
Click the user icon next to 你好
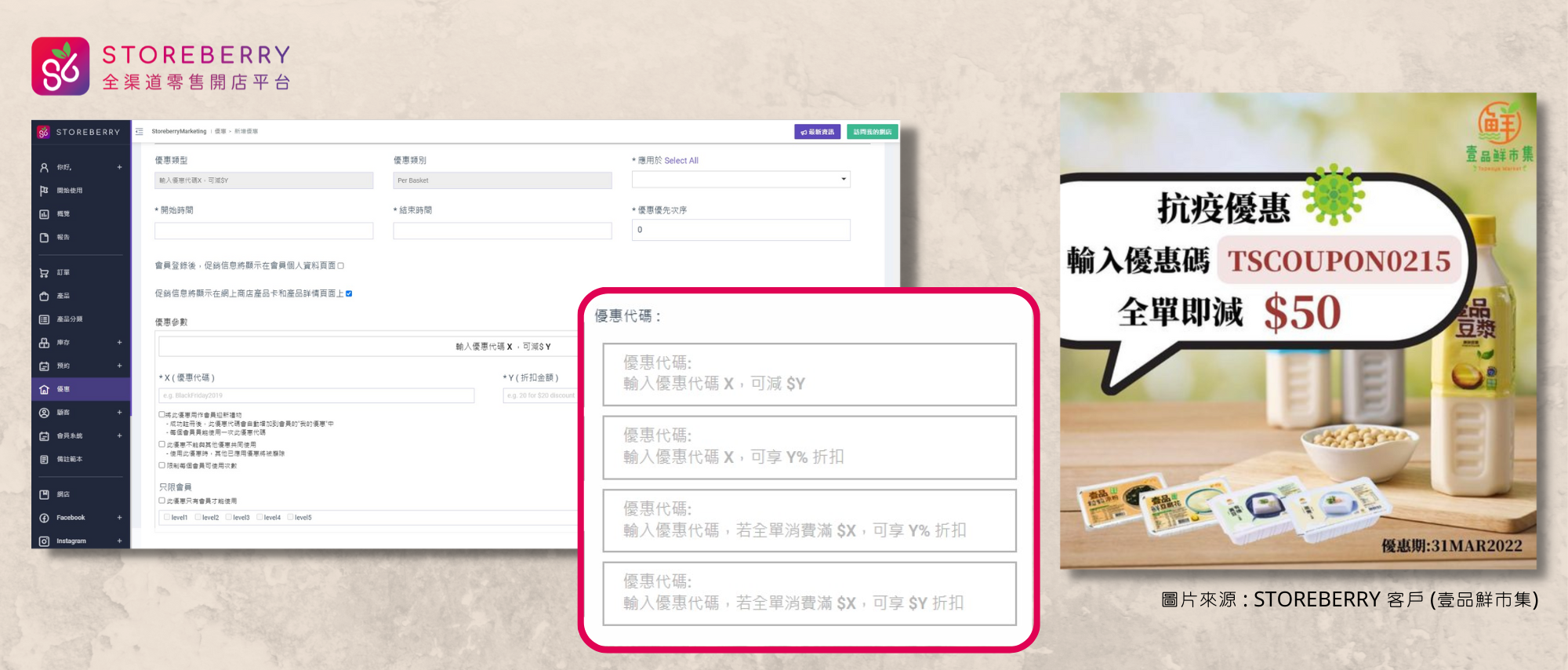(x=44, y=167)
